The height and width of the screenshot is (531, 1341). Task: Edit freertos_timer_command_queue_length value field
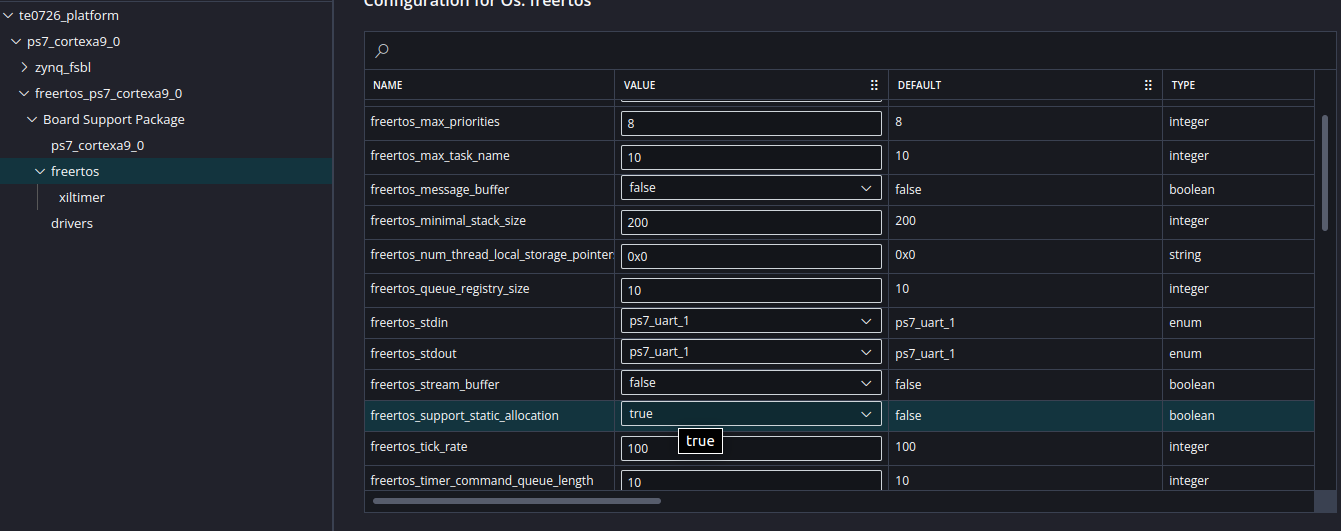click(751, 481)
